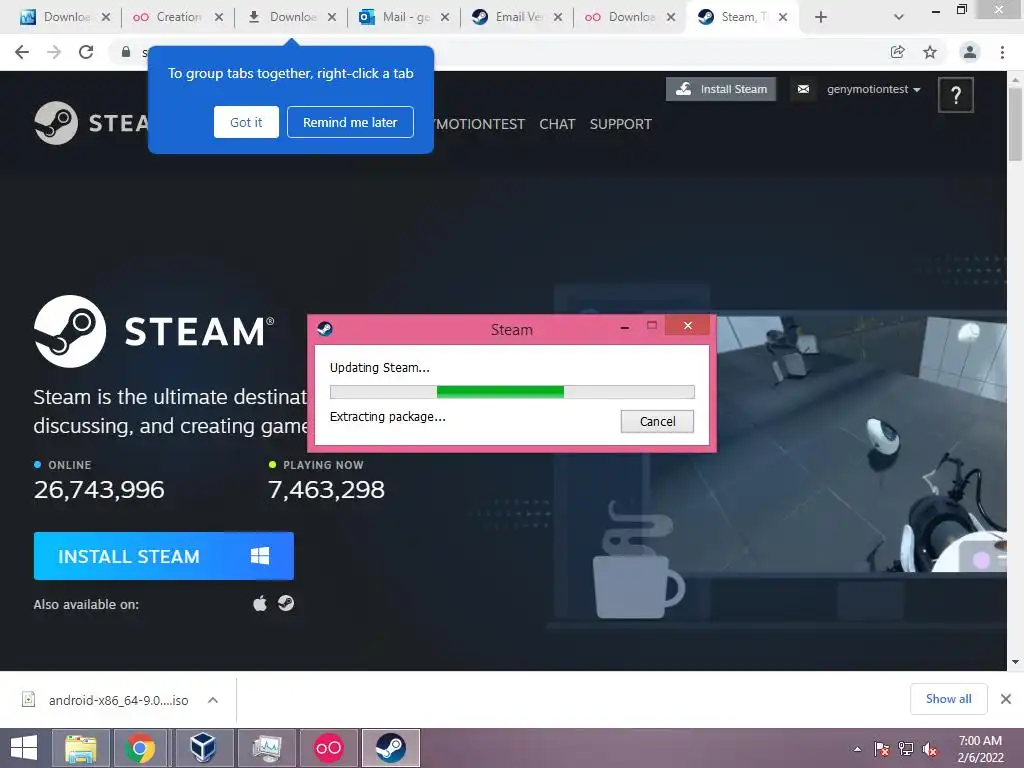Bookmark this page with star icon
The height and width of the screenshot is (768, 1024).
pos(930,52)
